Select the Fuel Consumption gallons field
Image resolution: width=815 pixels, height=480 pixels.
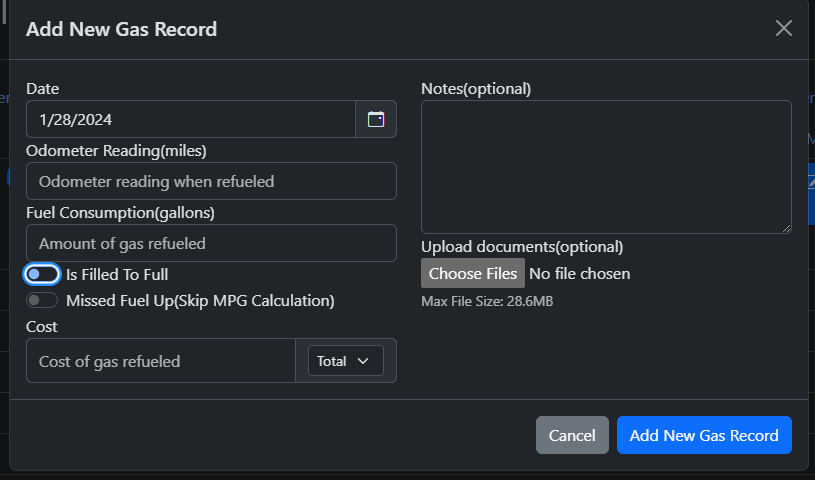[211, 243]
